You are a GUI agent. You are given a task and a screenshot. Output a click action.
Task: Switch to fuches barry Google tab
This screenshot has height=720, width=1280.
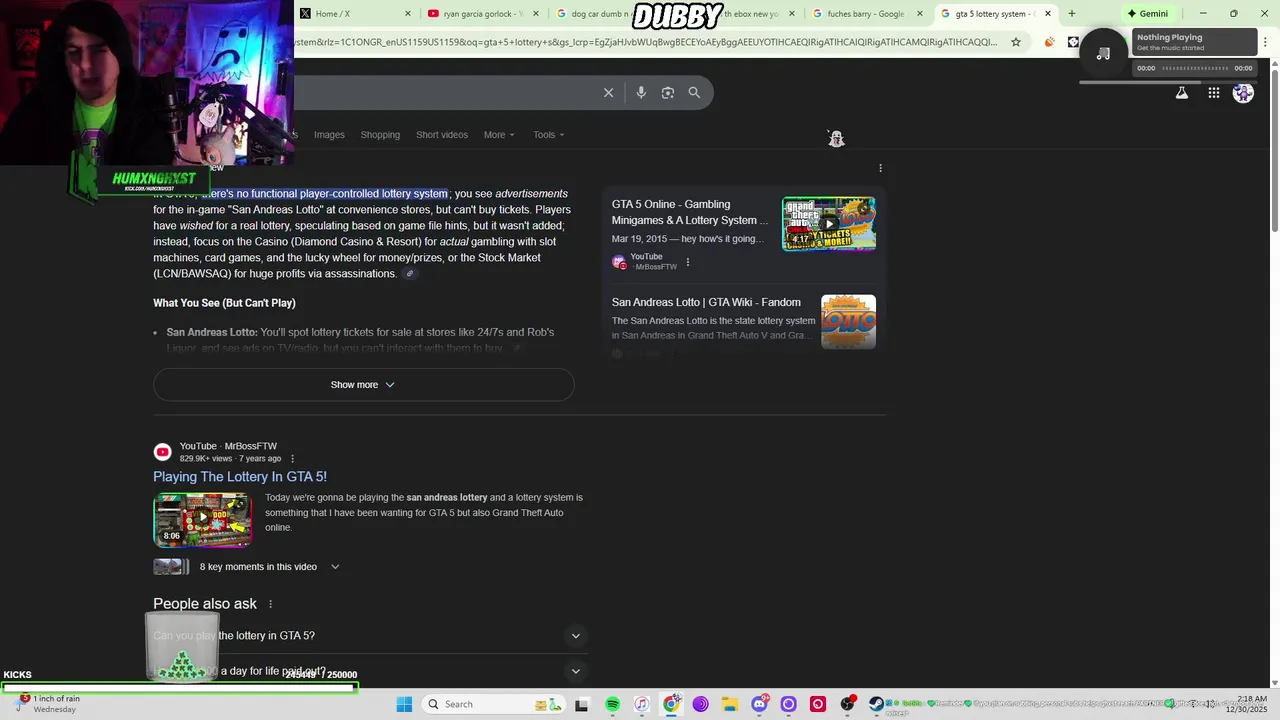click(867, 14)
